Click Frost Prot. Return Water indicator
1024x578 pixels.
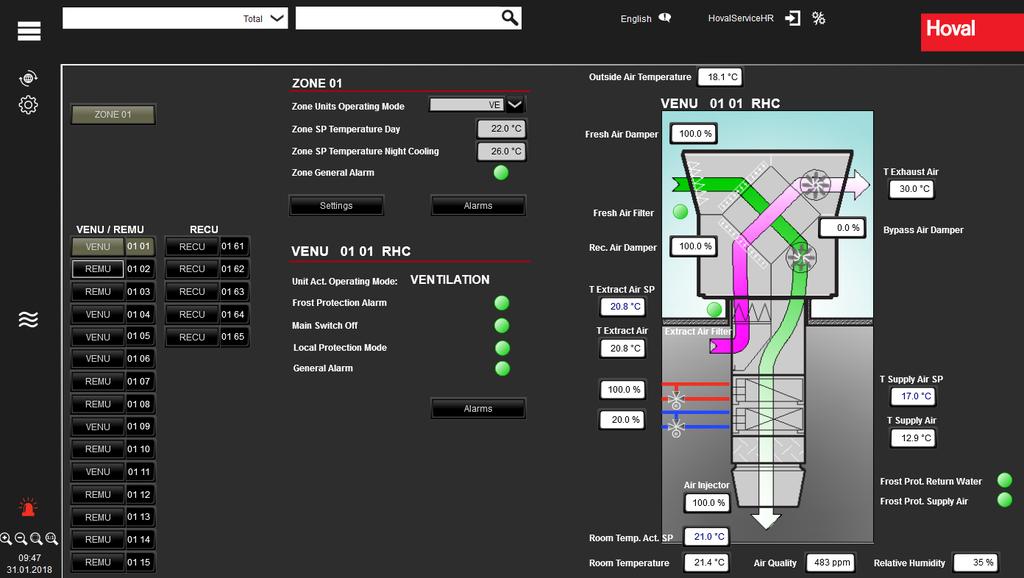pos(1004,481)
